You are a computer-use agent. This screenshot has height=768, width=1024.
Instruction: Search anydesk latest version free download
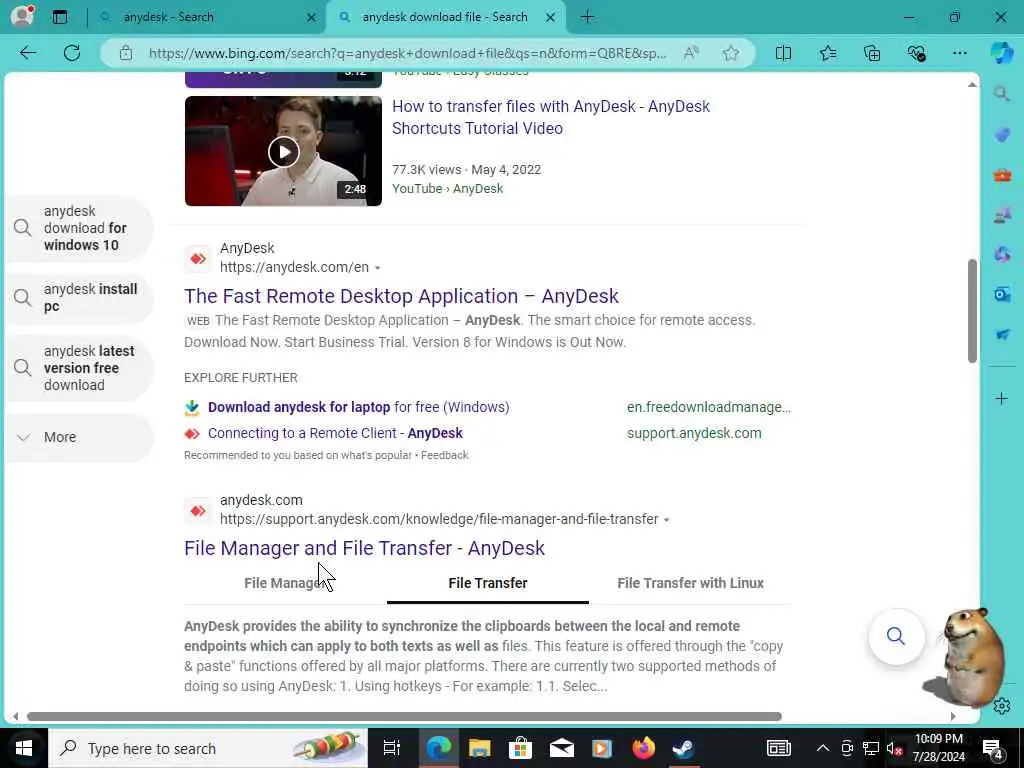pos(80,368)
